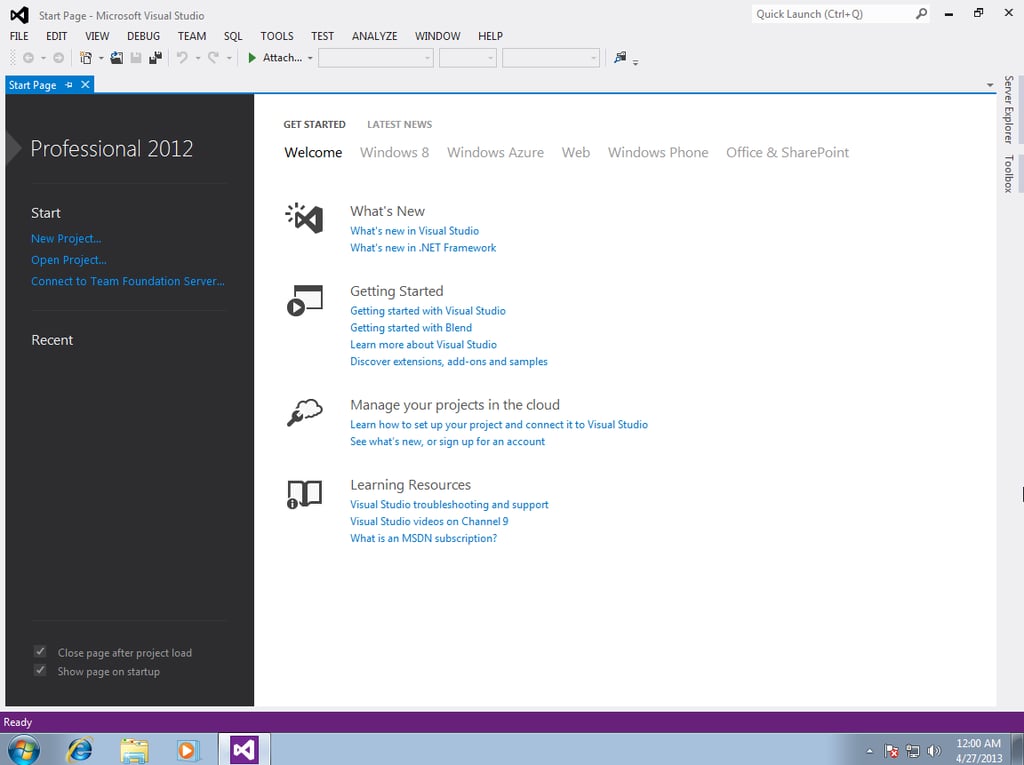This screenshot has width=1024, height=765.
Task: Open 'Visual Studio videos on Channel 9' link
Action: click(x=429, y=521)
